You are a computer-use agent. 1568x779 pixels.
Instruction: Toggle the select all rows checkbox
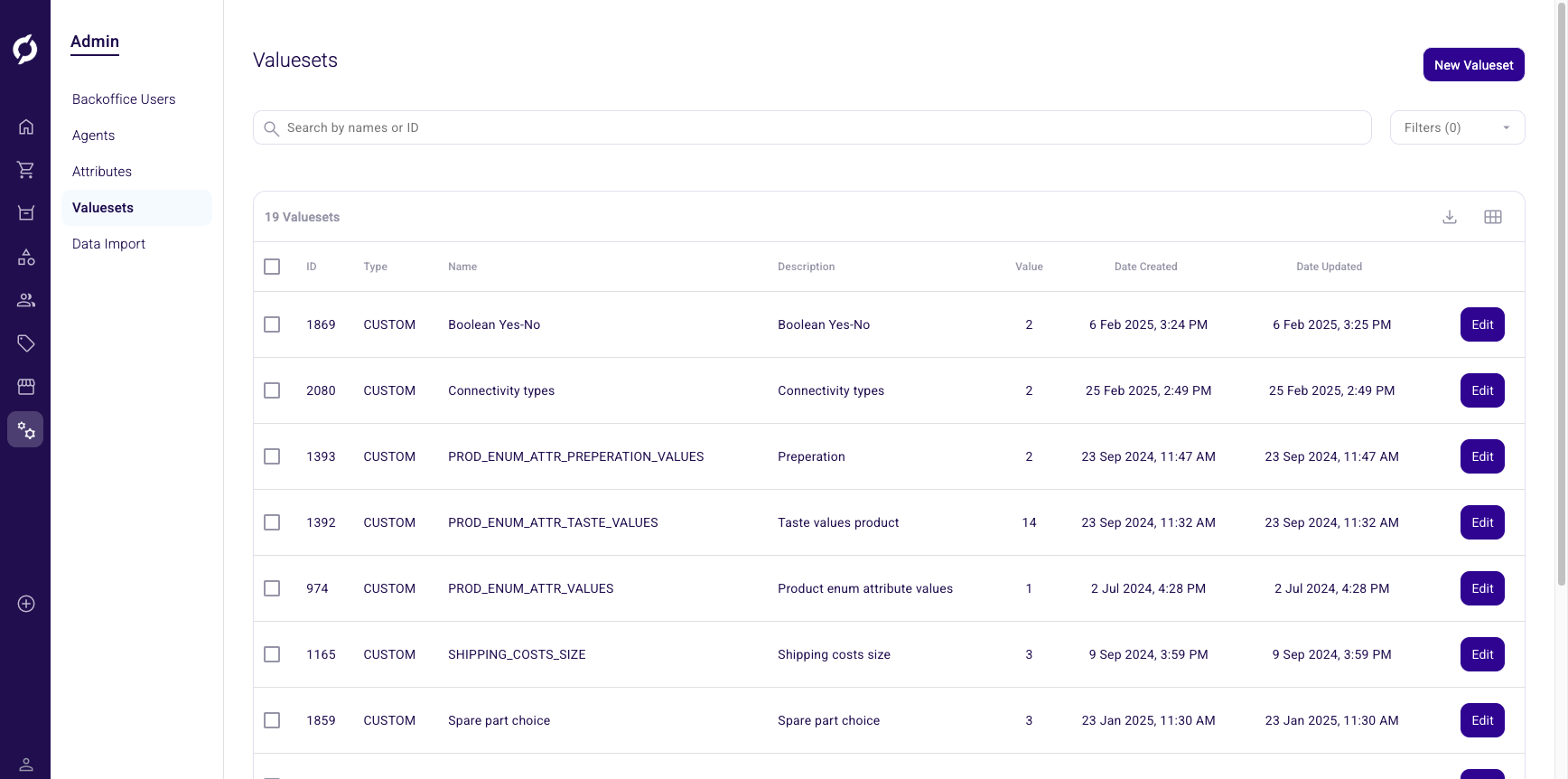[272, 267]
